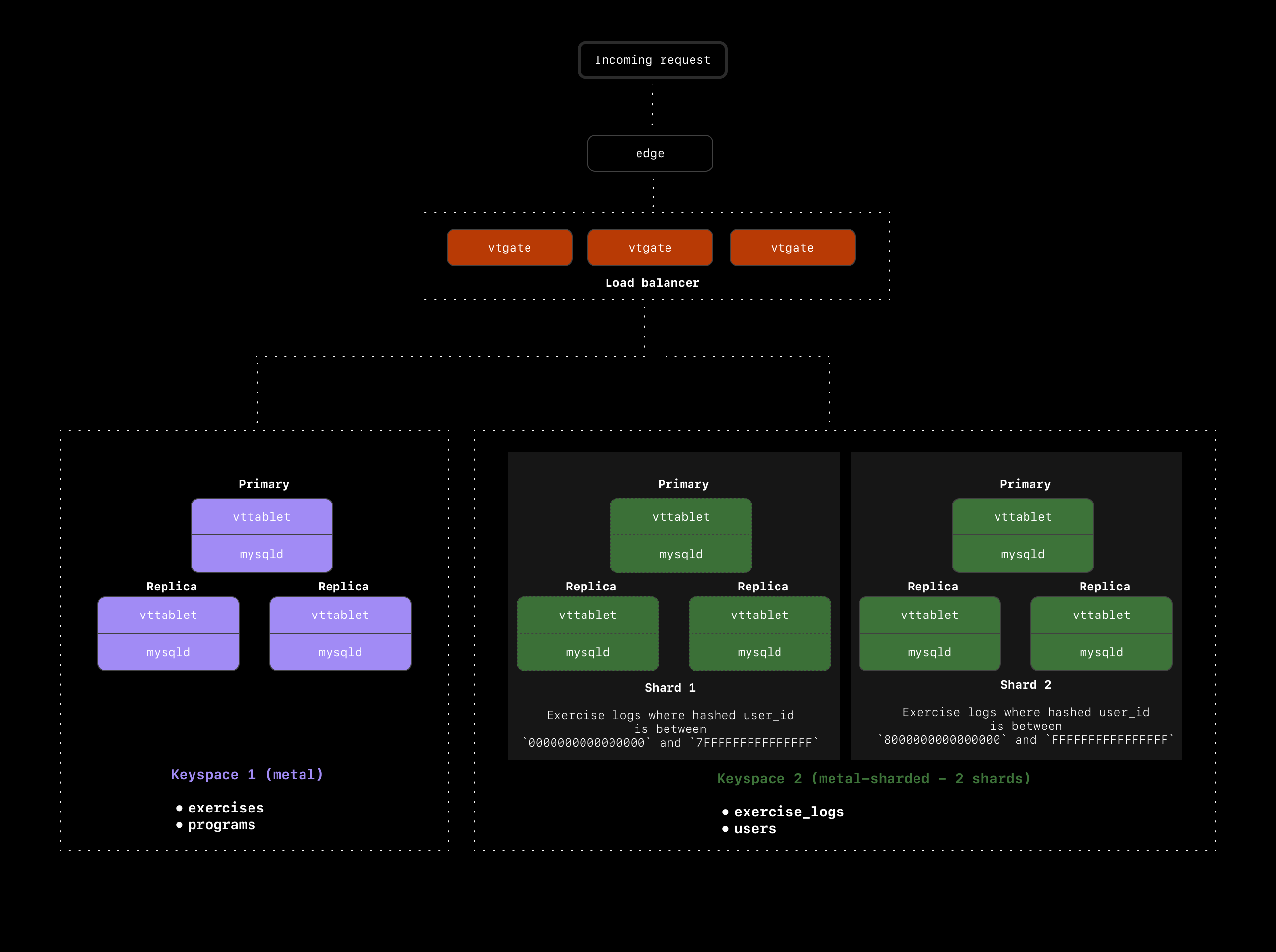Click Keyspace 1 right replica mysqld
This screenshot has width=1276, height=952.
(x=340, y=652)
